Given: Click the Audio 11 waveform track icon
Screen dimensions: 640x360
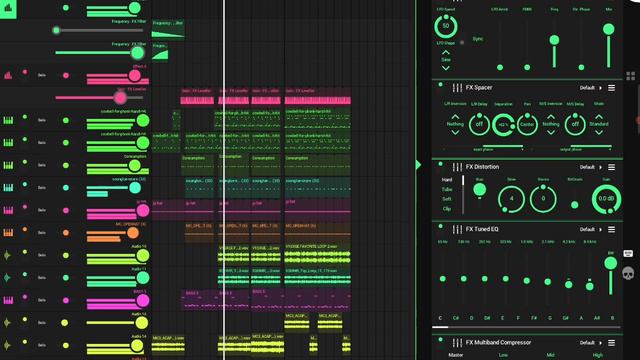Looking at the screenshot, I should click(x=7, y=278).
